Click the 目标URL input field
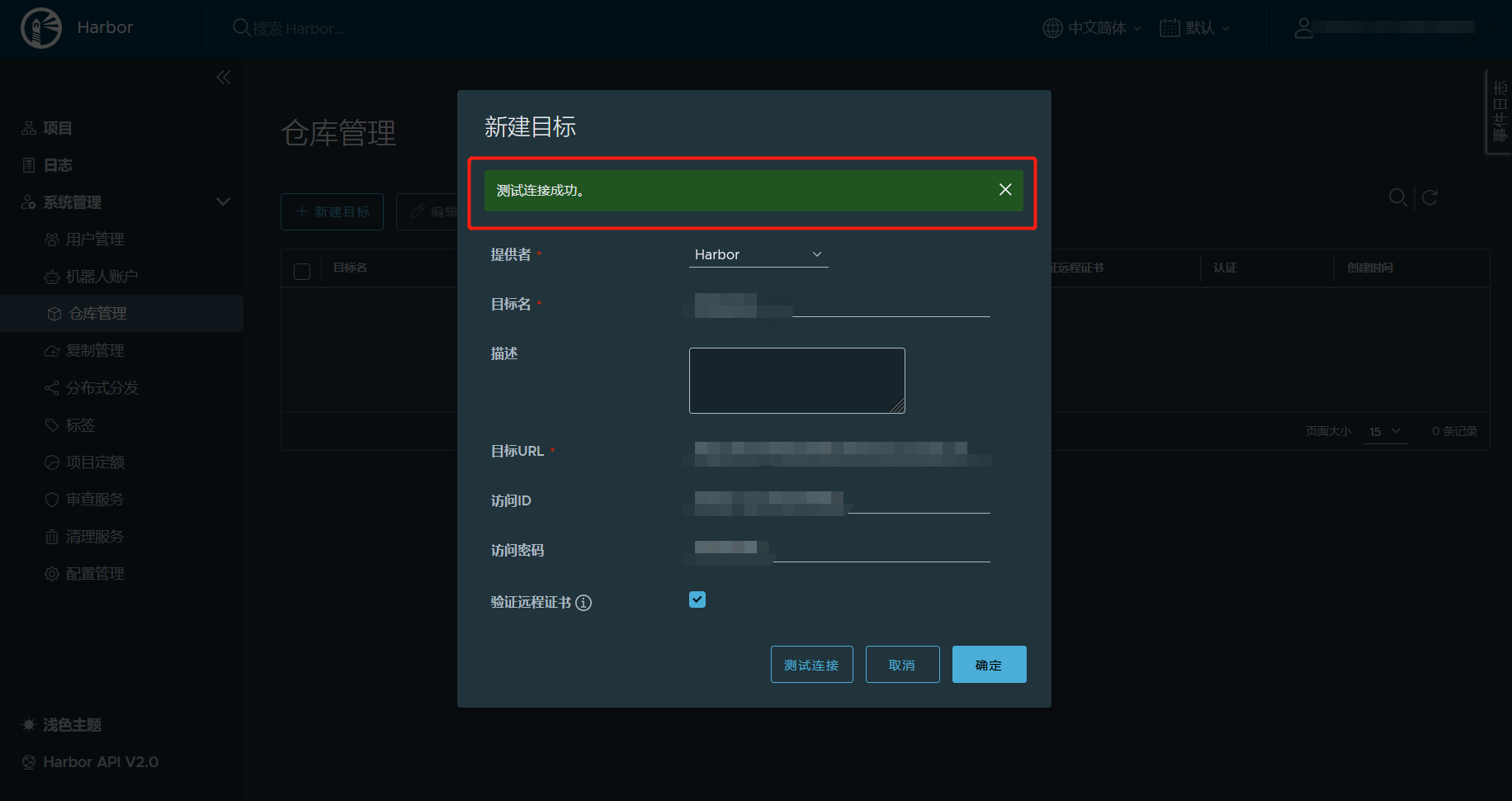Image resolution: width=1512 pixels, height=801 pixels. click(839, 452)
